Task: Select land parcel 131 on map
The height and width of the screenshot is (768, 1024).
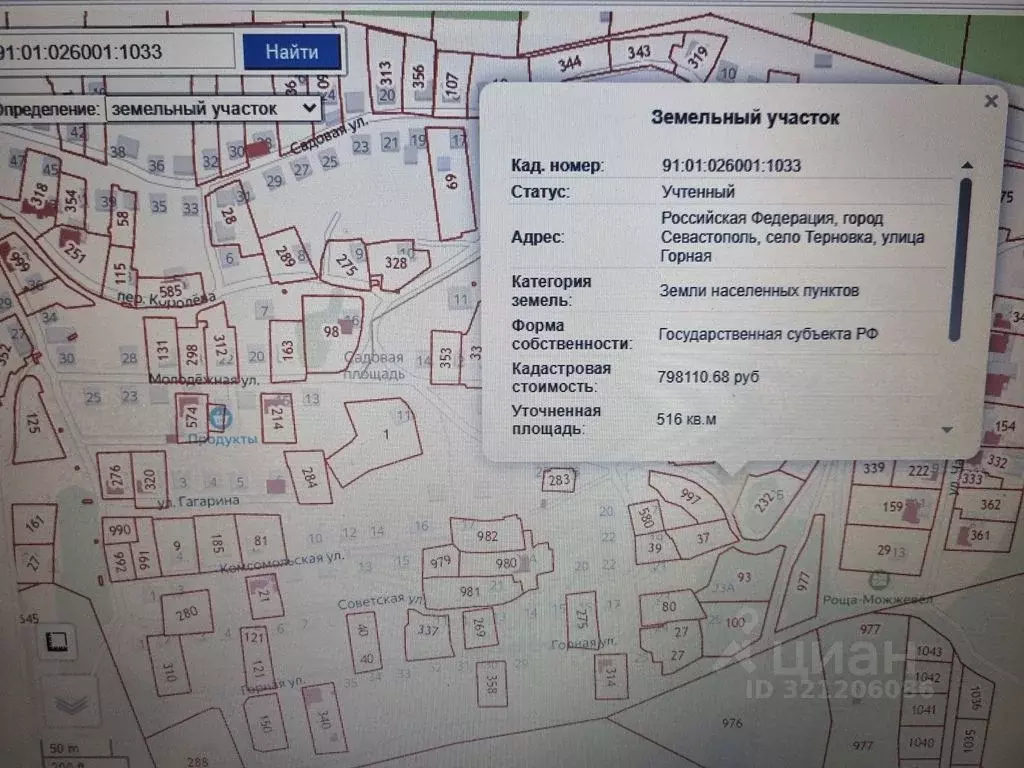Action: [162, 350]
